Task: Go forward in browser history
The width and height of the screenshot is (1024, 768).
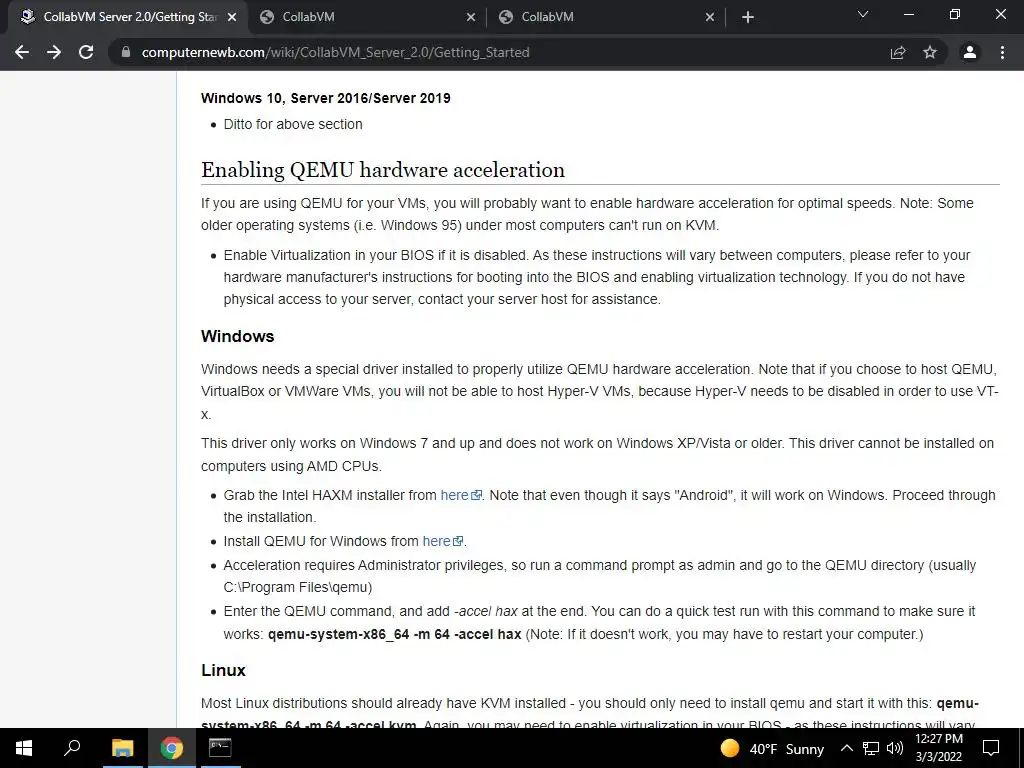Action: point(54,52)
